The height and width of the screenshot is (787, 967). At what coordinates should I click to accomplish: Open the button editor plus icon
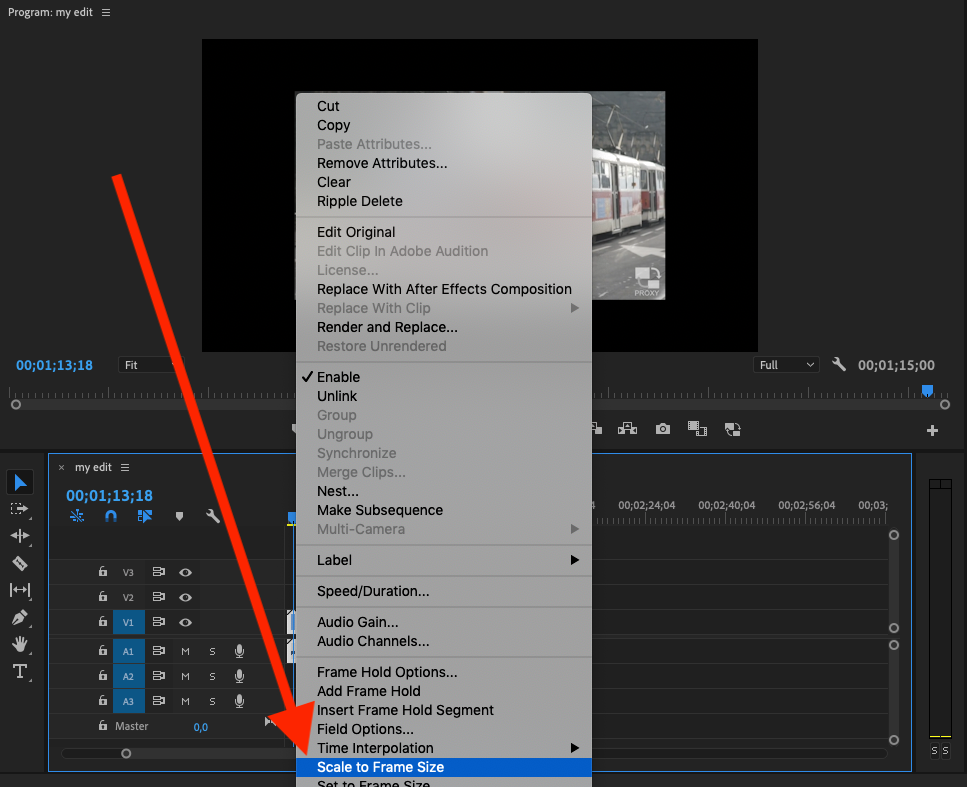pyautogui.click(x=932, y=431)
